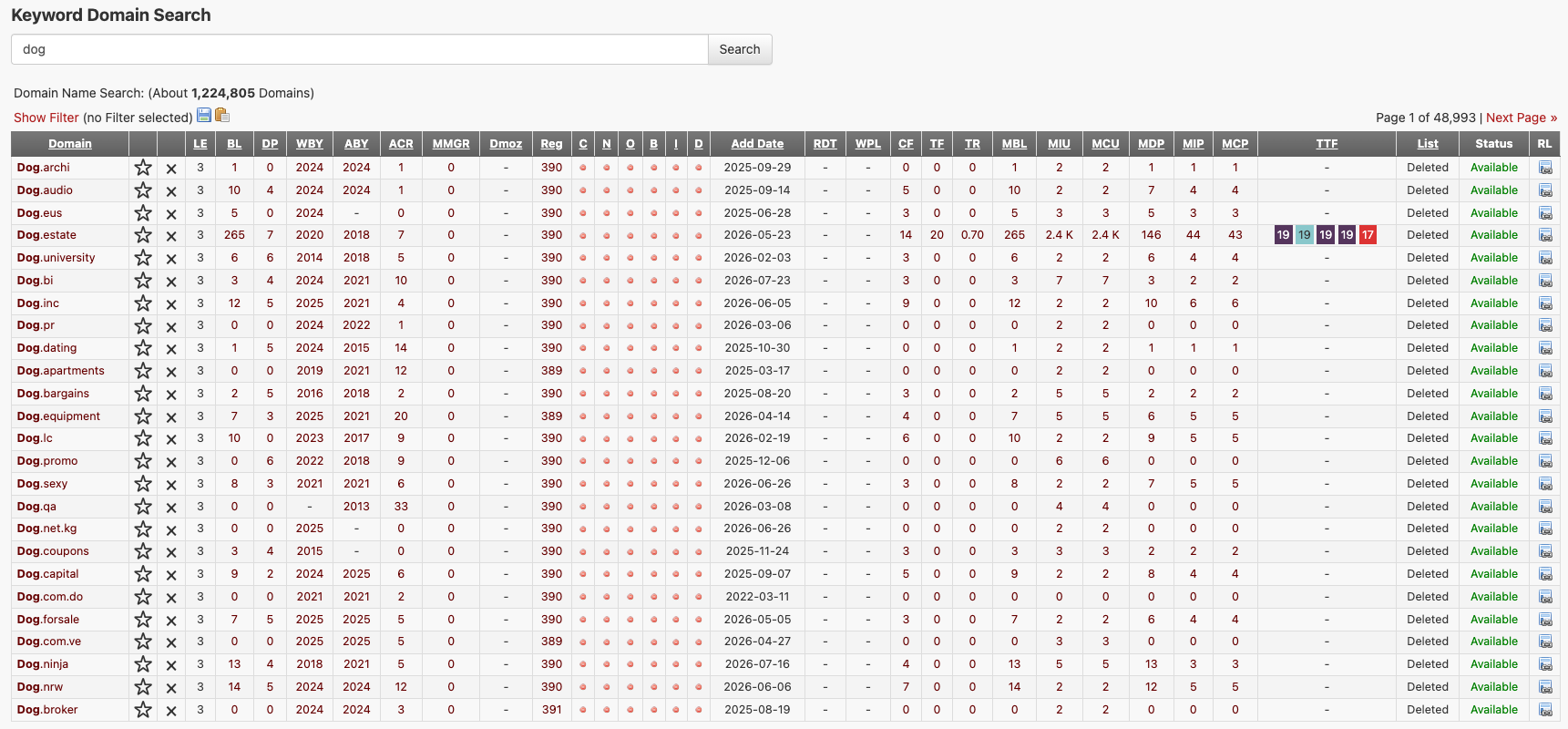
Task: Remove Dog.audio row with X icon
Action: (x=171, y=191)
